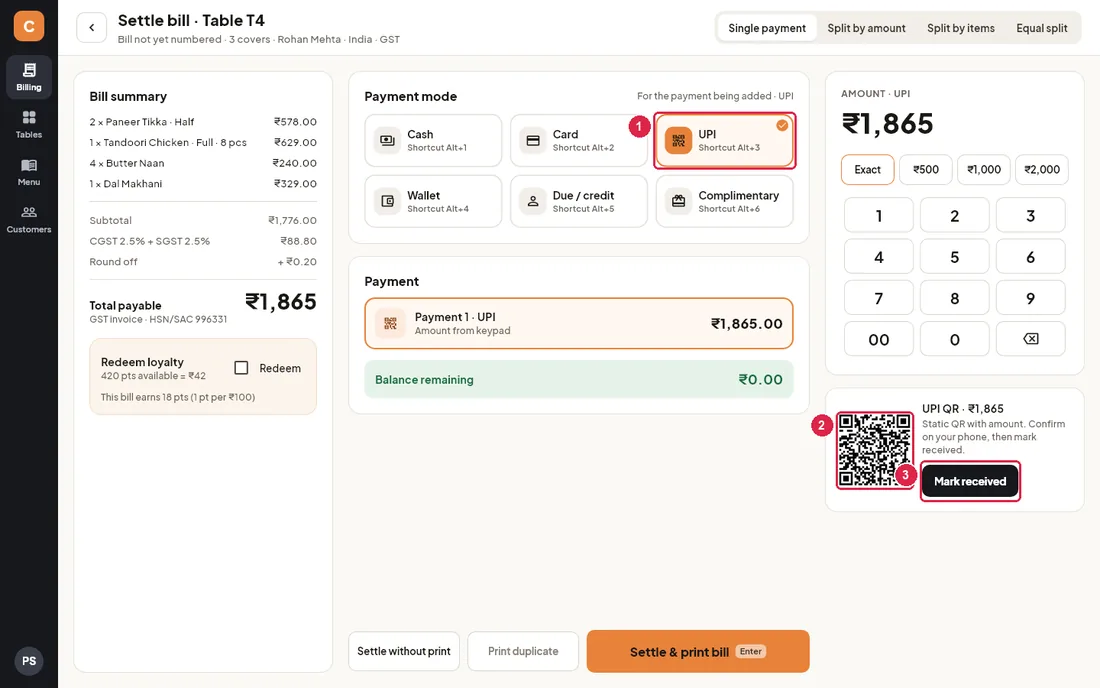This screenshot has height=688, width=1100.
Task: Select Card payment mode
Action: [578, 140]
